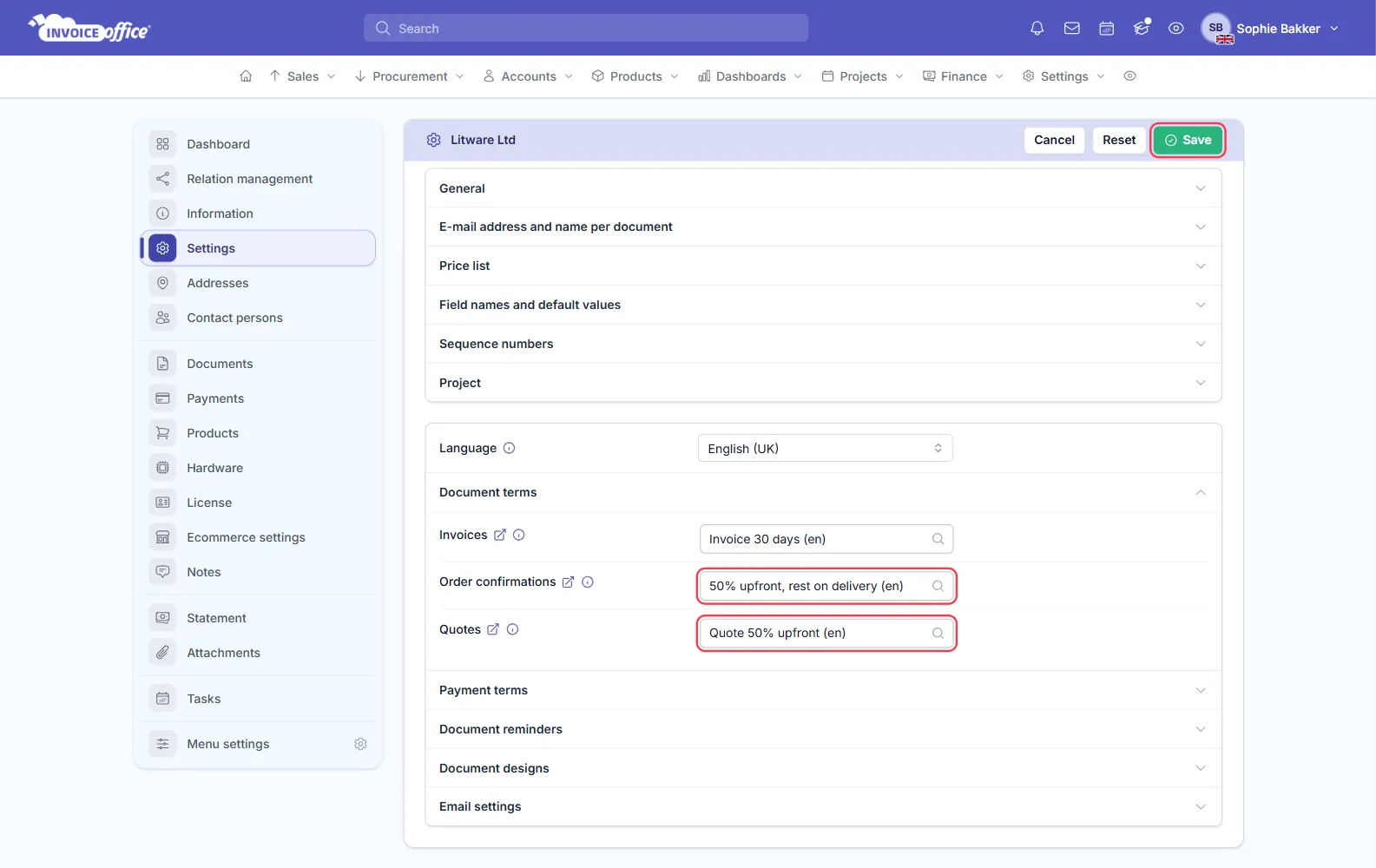Screen dimensions: 1376x868
Task: Open external link icon next to Invoices
Action: [500, 535]
